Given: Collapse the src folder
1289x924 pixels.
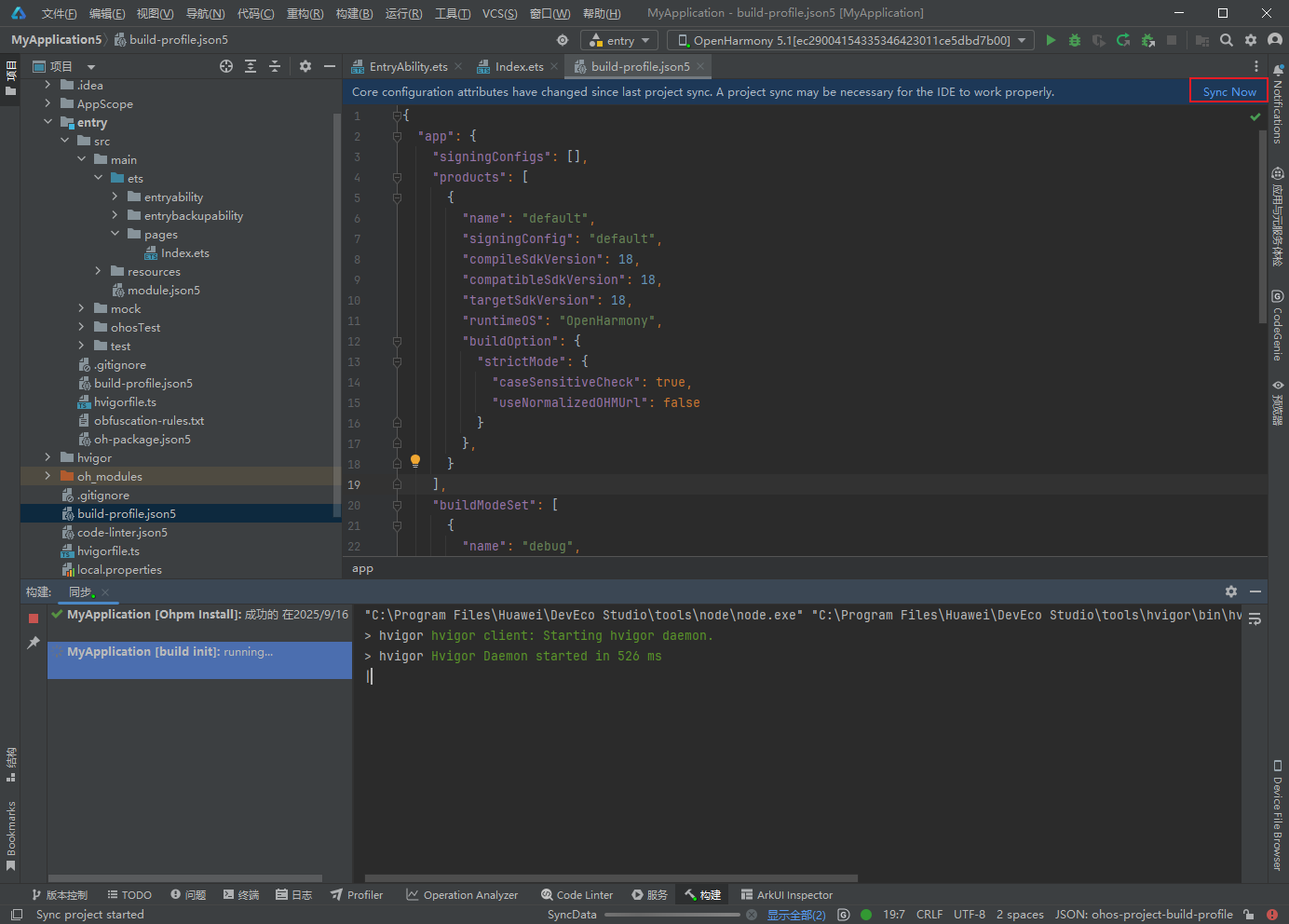Looking at the screenshot, I should coord(65,141).
